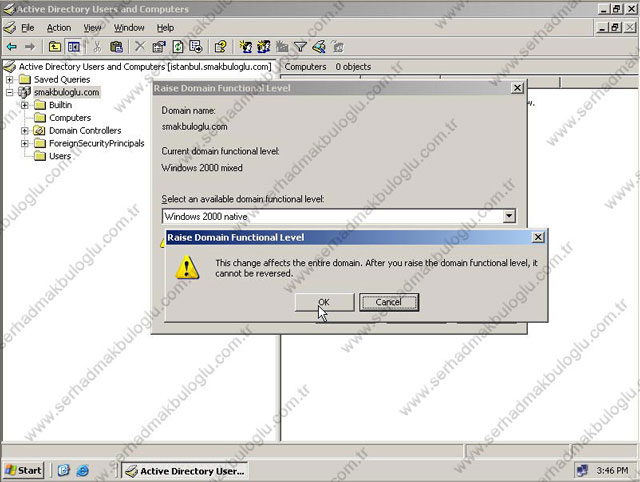This screenshot has width=640, height=482.
Task: Click the Create new organizational unit icon
Action: [282, 47]
